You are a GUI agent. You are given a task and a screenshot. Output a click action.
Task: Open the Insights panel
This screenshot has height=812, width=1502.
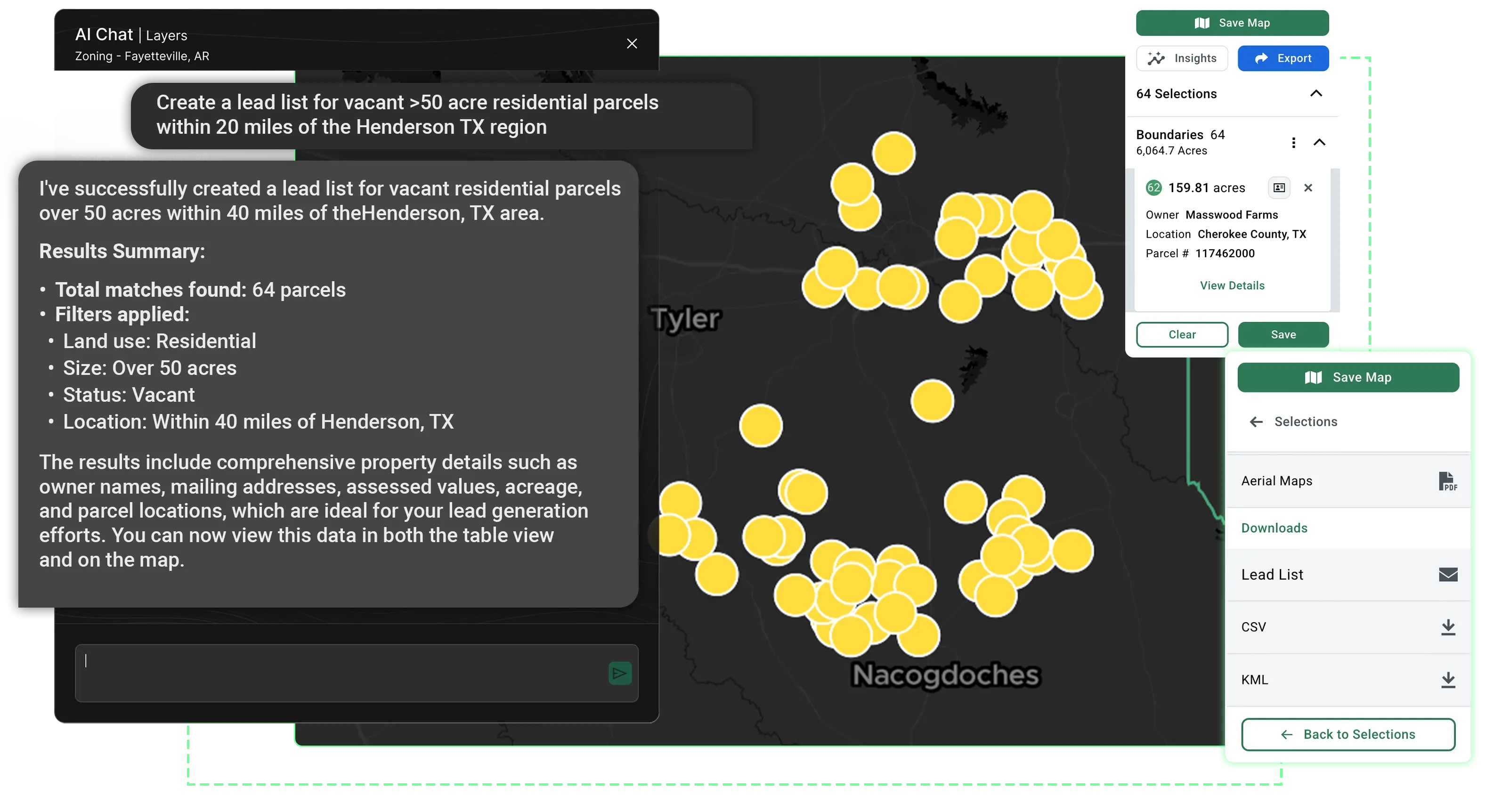[x=1181, y=58]
